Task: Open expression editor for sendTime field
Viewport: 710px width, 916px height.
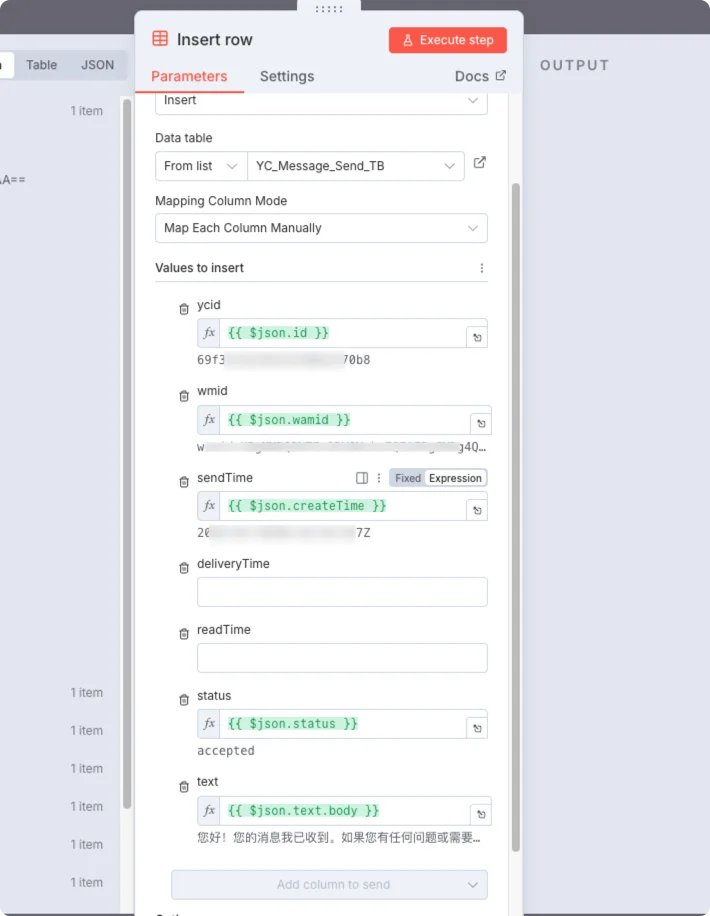Action: click(x=477, y=511)
